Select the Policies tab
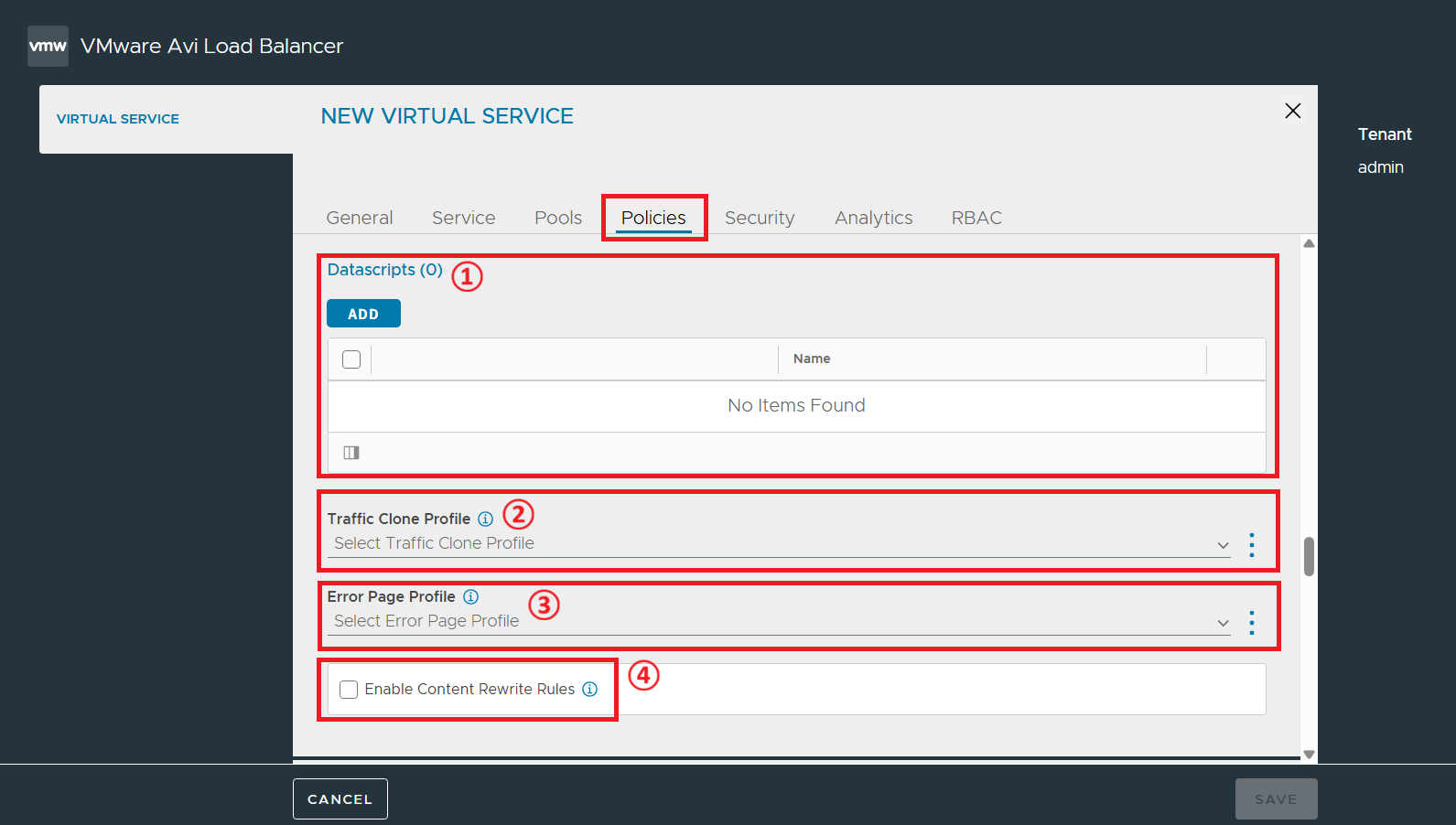The width and height of the screenshot is (1456, 825). coord(653,218)
